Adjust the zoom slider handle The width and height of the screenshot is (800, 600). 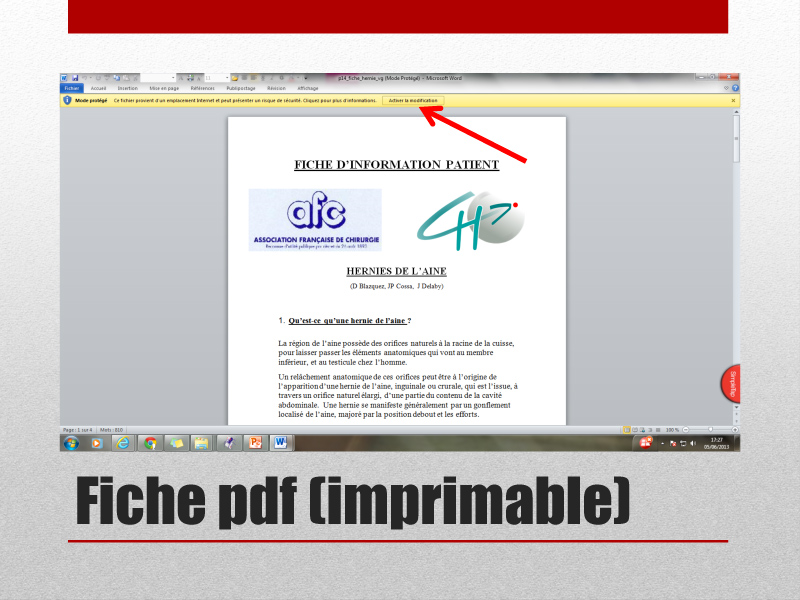coord(710,430)
